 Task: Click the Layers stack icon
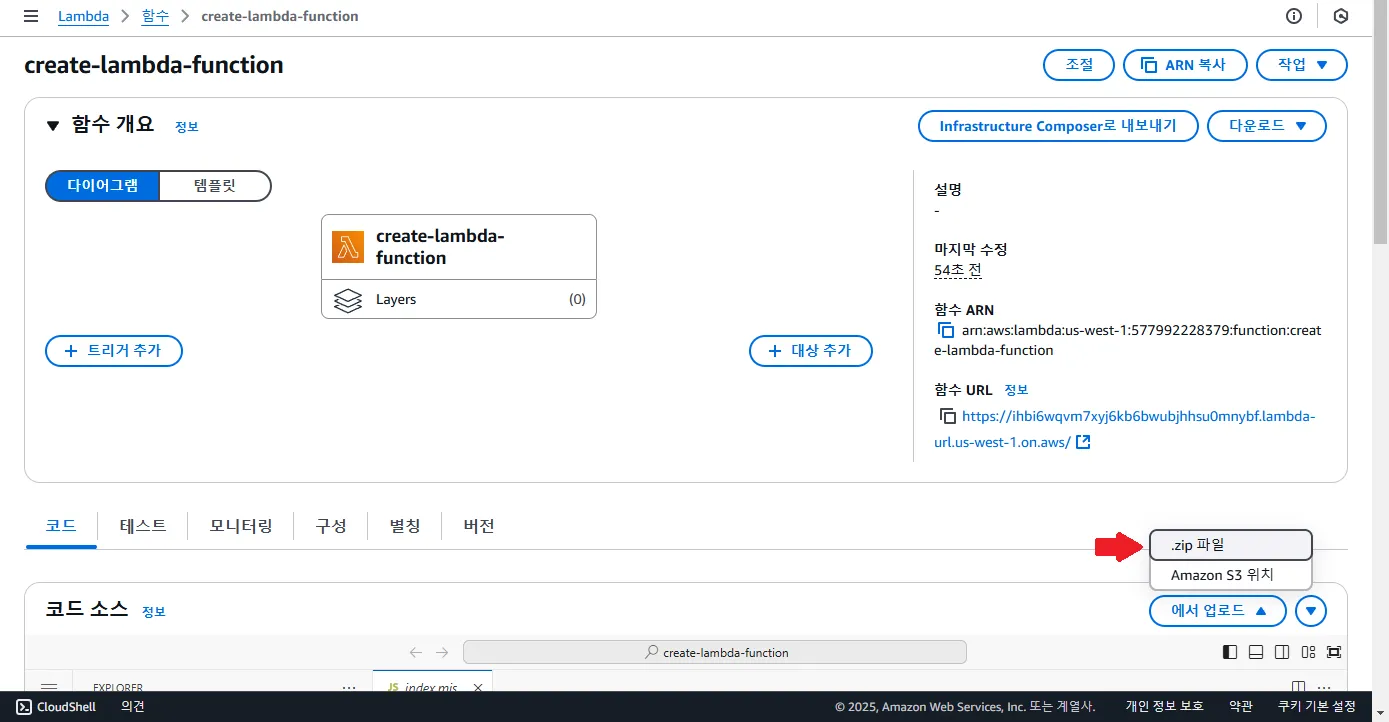tap(348, 299)
